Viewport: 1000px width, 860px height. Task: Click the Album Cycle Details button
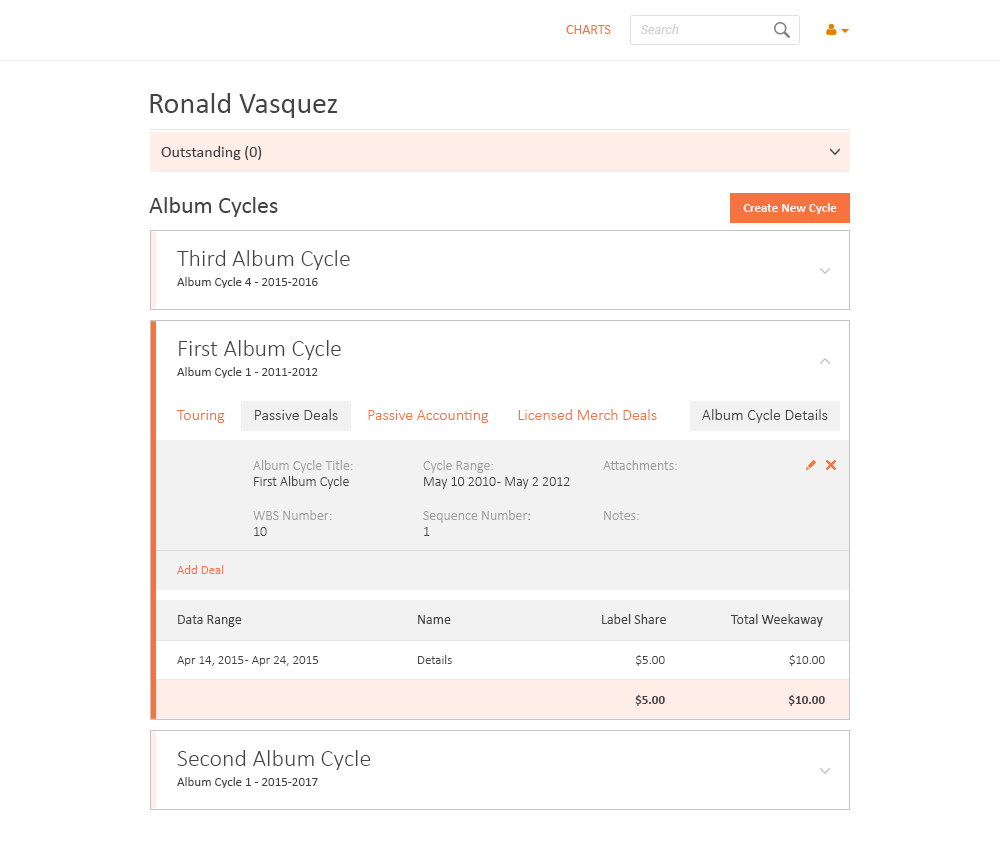[x=765, y=415]
